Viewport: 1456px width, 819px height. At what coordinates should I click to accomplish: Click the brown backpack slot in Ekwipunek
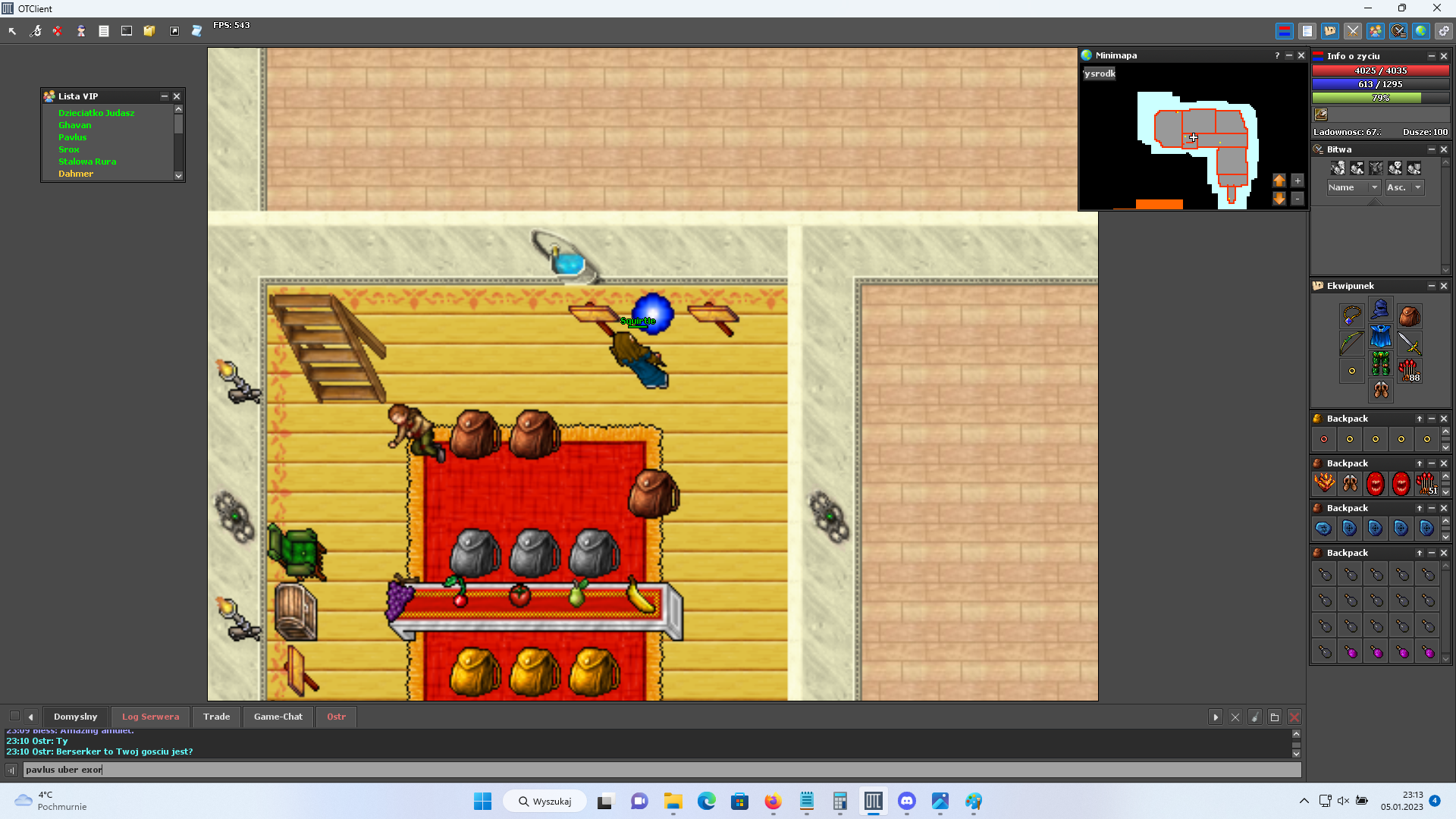pyautogui.click(x=1410, y=315)
